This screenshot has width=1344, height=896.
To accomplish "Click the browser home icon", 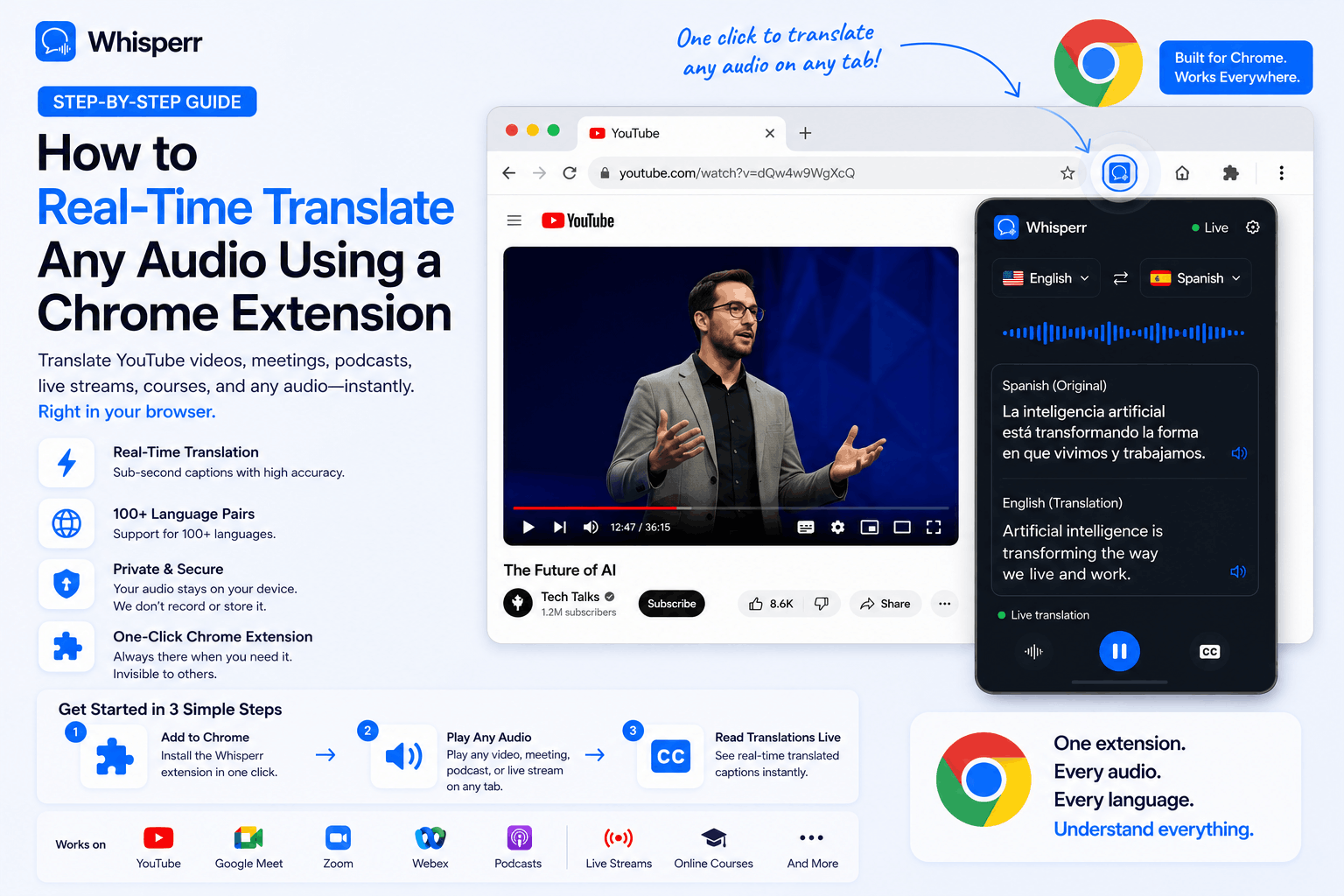I will 1182,173.
